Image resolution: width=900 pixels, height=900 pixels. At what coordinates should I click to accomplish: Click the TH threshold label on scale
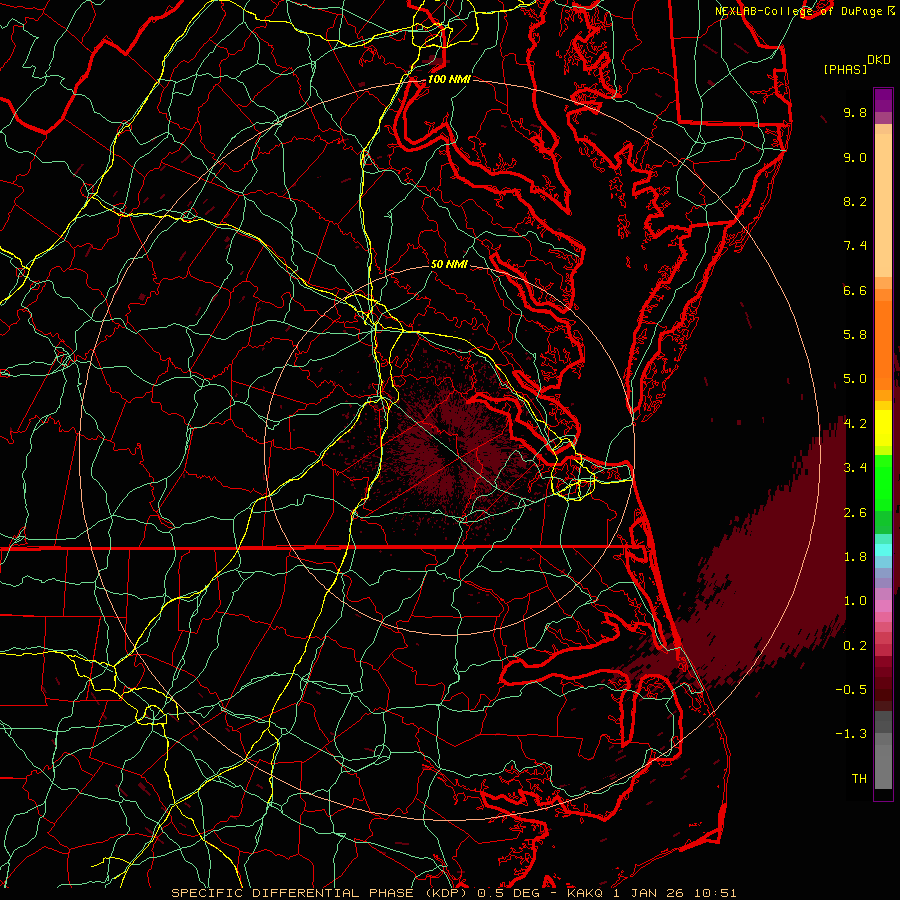click(x=859, y=779)
